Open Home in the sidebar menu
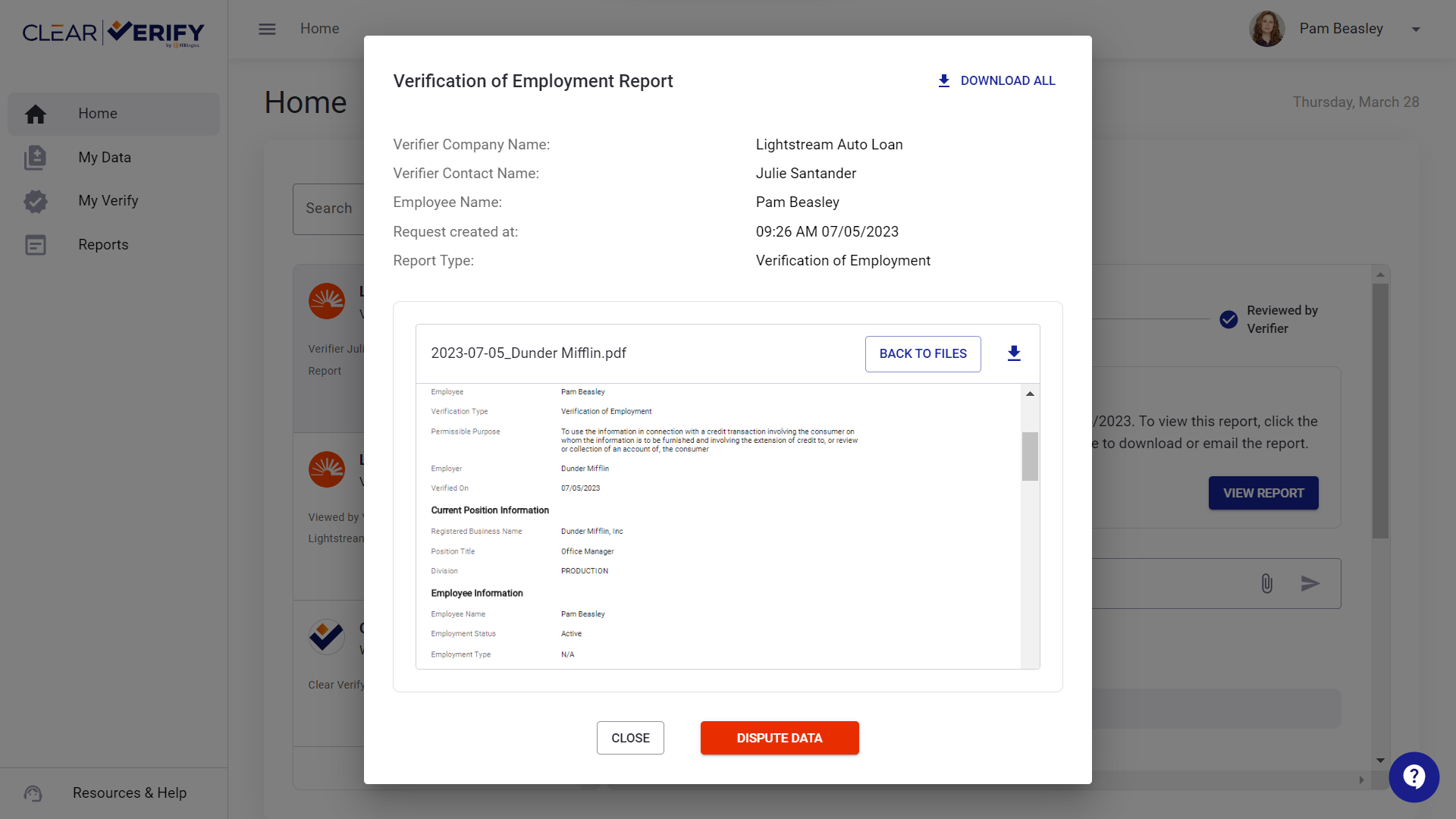1456x819 pixels. 114,114
